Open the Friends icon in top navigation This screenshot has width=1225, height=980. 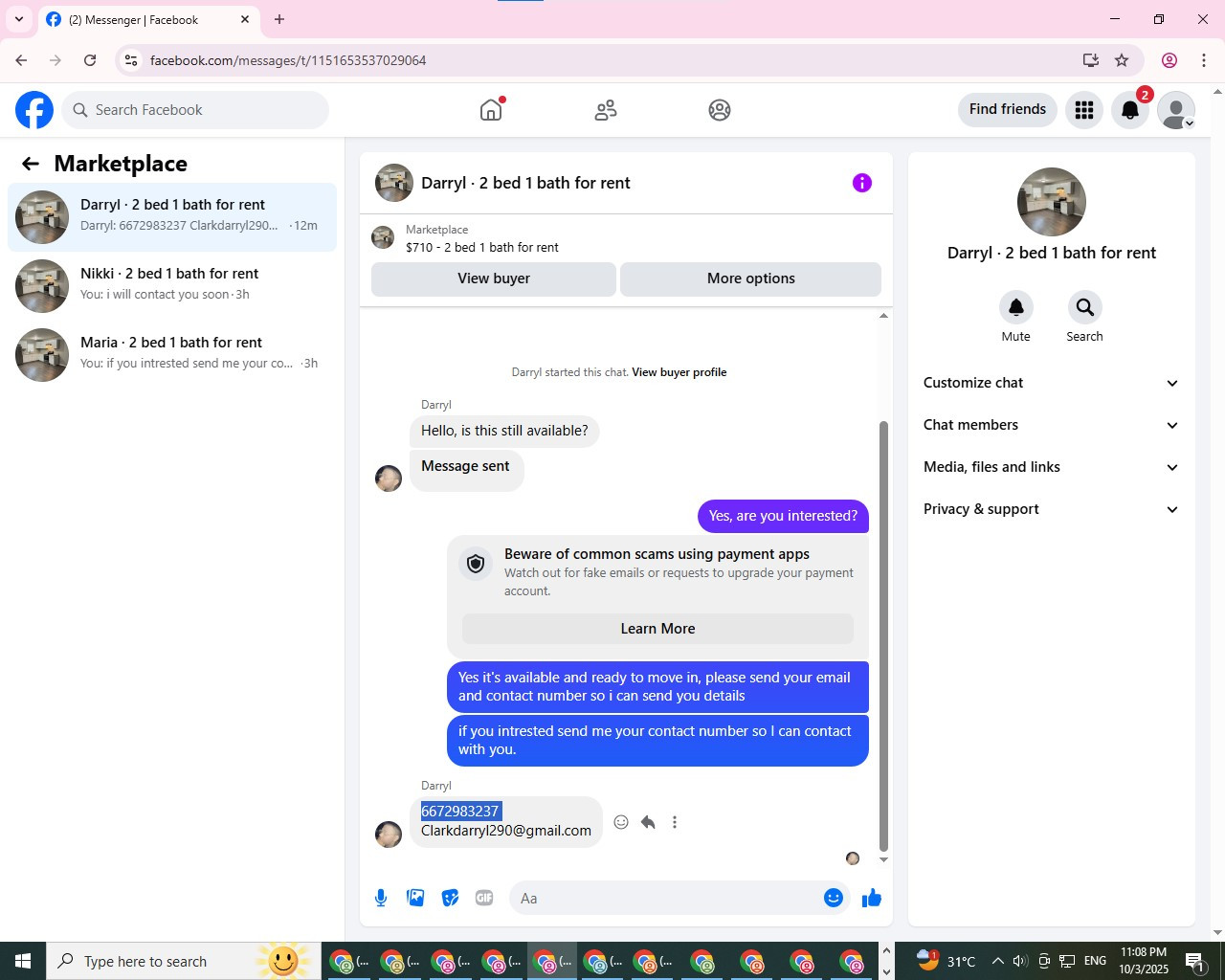click(x=606, y=110)
